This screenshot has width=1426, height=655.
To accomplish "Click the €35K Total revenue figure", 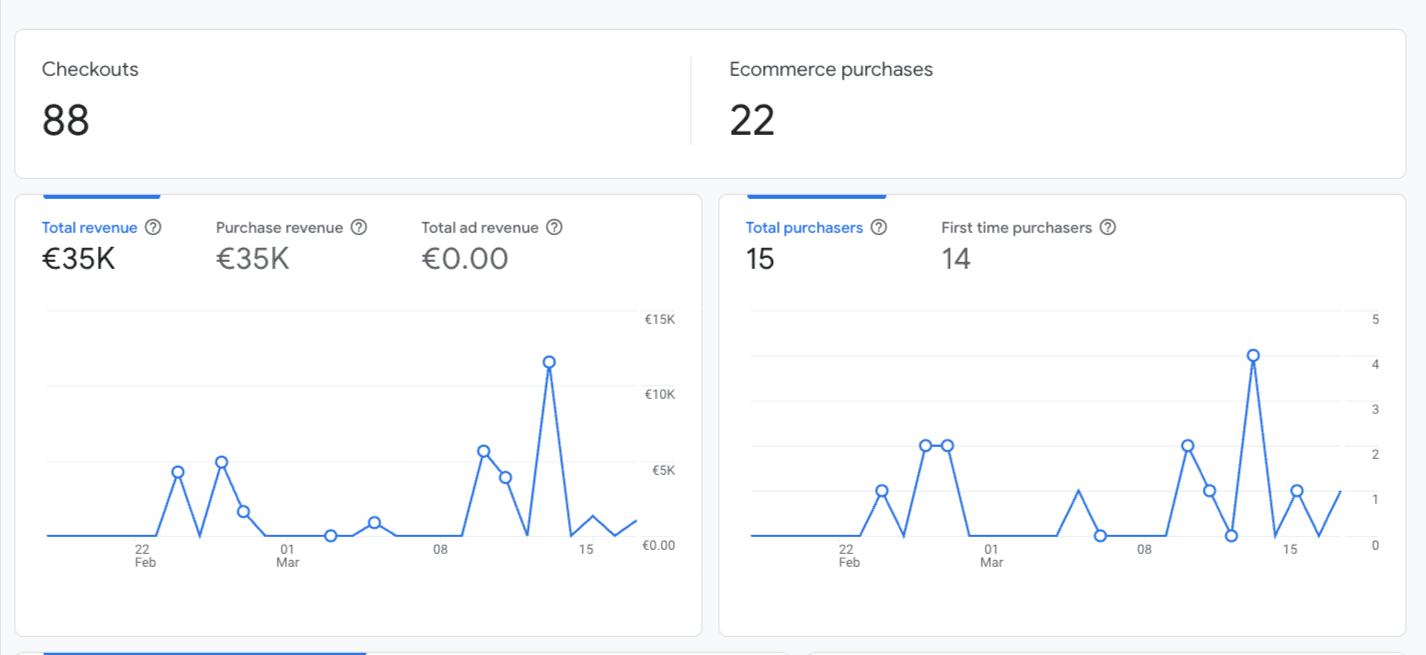I will pos(79,259).
